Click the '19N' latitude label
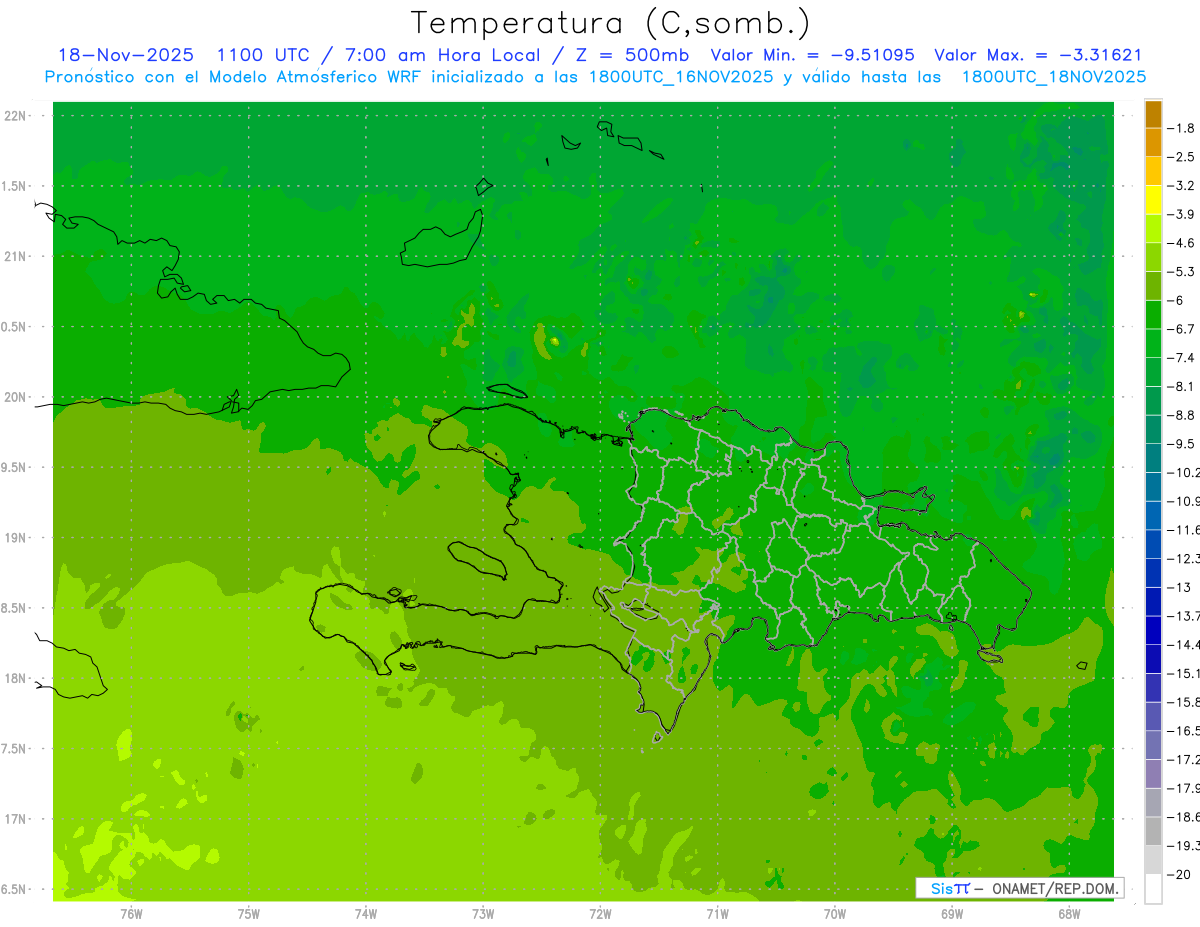The image size is (1200, 927). [15, 538]
